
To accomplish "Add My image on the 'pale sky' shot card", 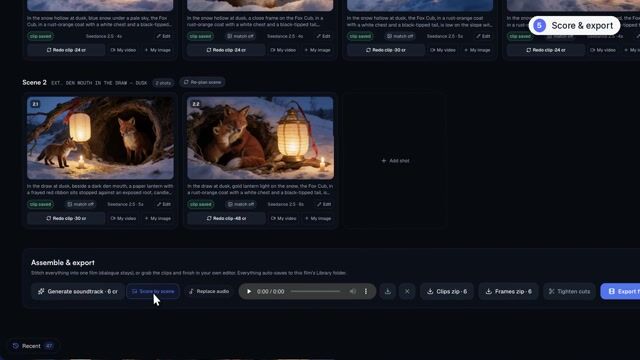I will tap(158, 50).
